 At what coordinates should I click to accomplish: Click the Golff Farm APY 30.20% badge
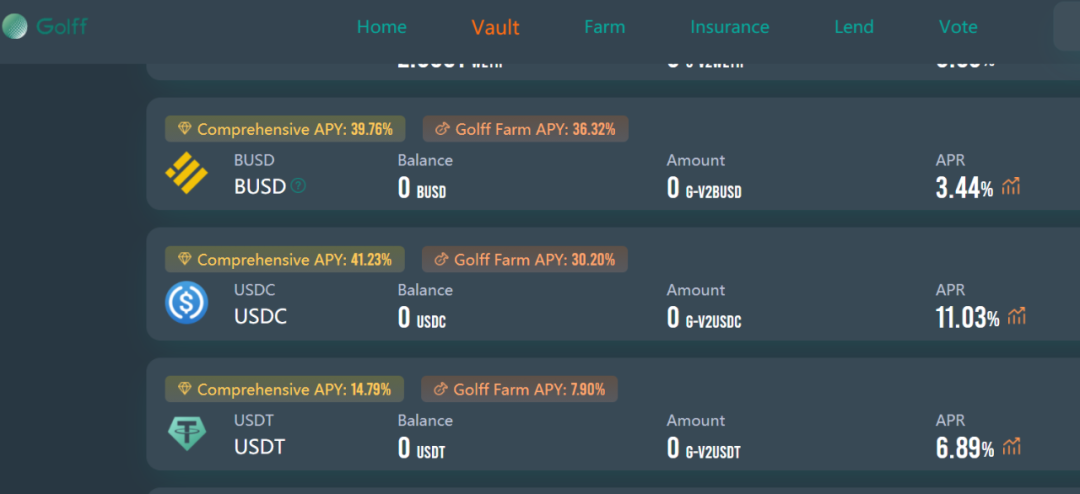coord(525,259)
